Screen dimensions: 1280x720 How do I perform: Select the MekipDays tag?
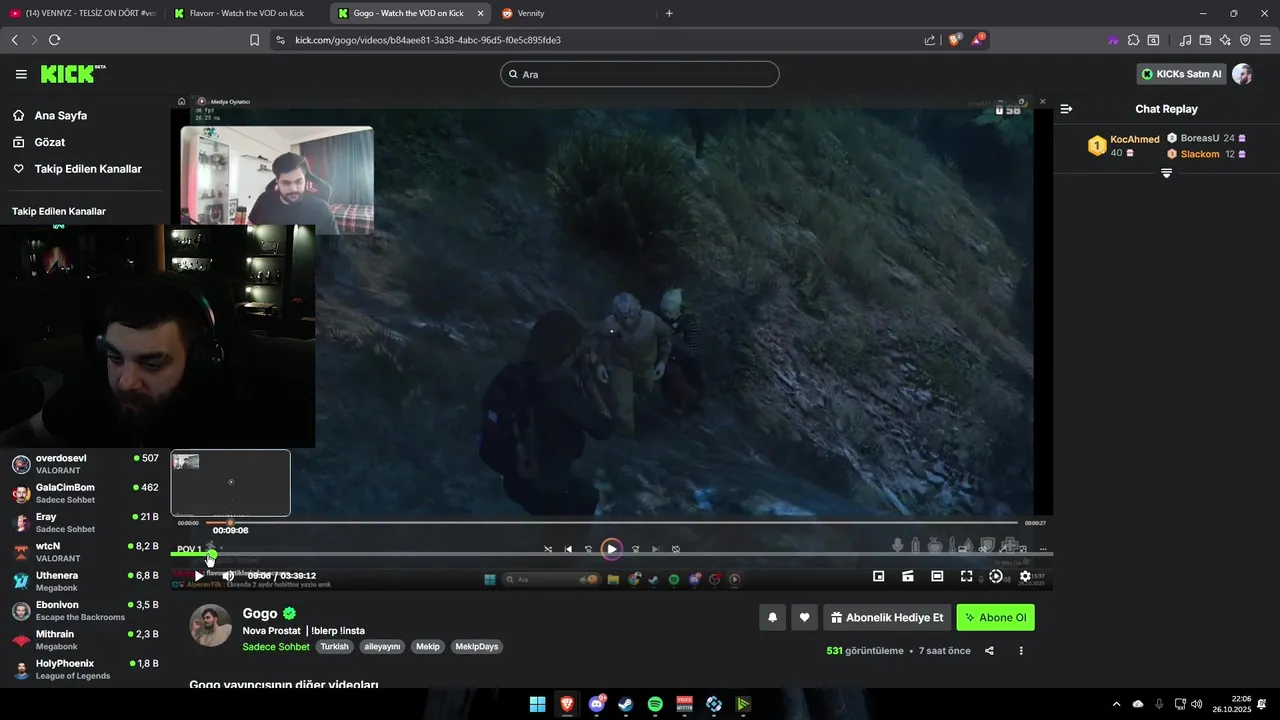(x=477, y=647)
